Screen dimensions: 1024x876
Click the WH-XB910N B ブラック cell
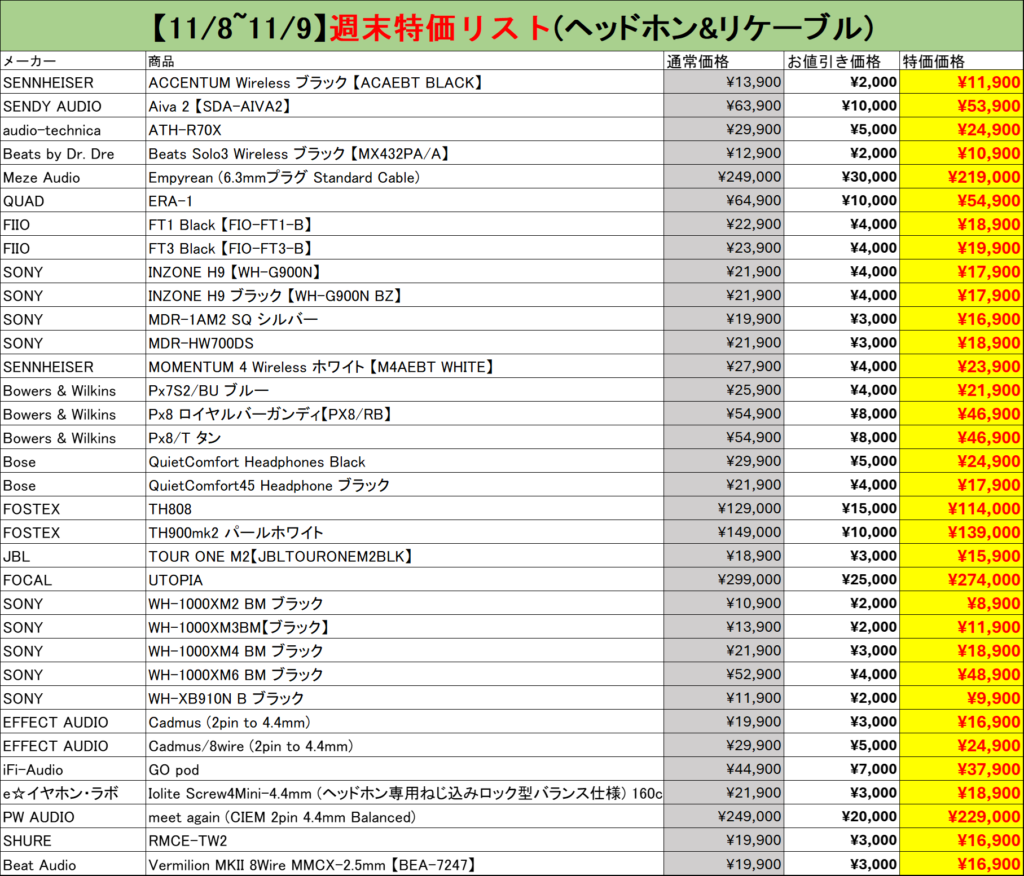pos(226,698)
